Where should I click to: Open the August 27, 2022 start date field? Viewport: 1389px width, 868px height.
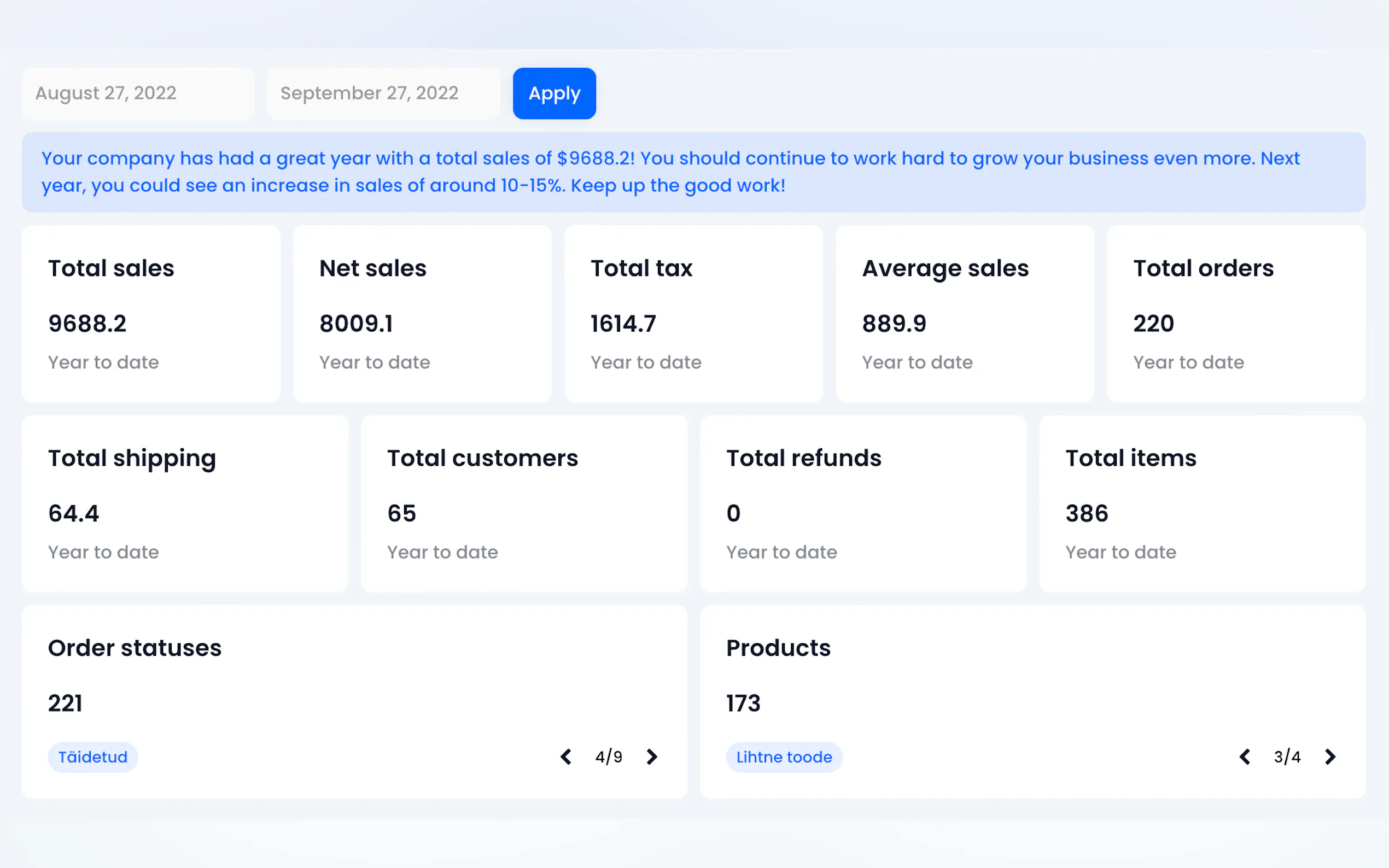point(138,93)
